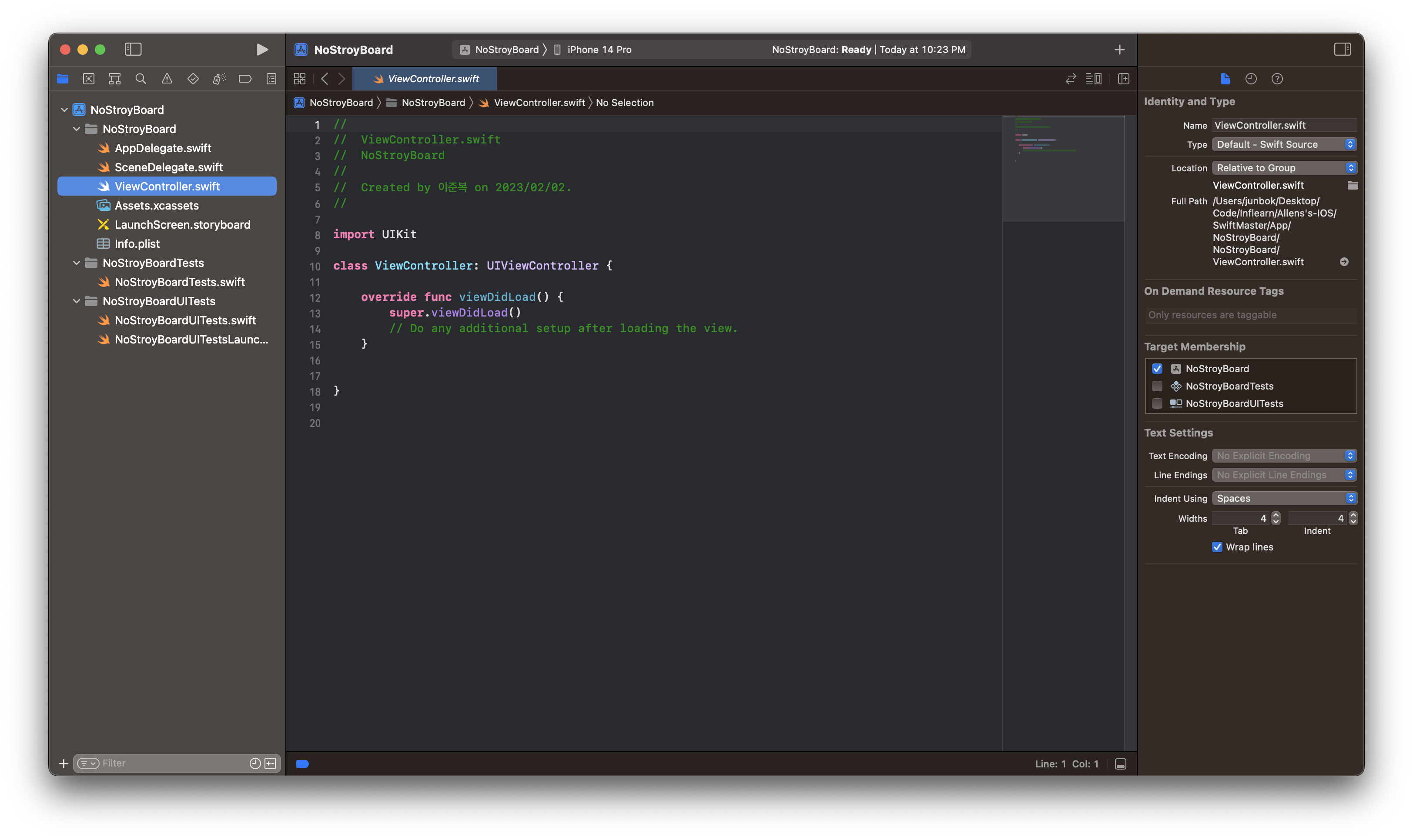Collapse NoStroyBoard group folder

tap(77, 129)
